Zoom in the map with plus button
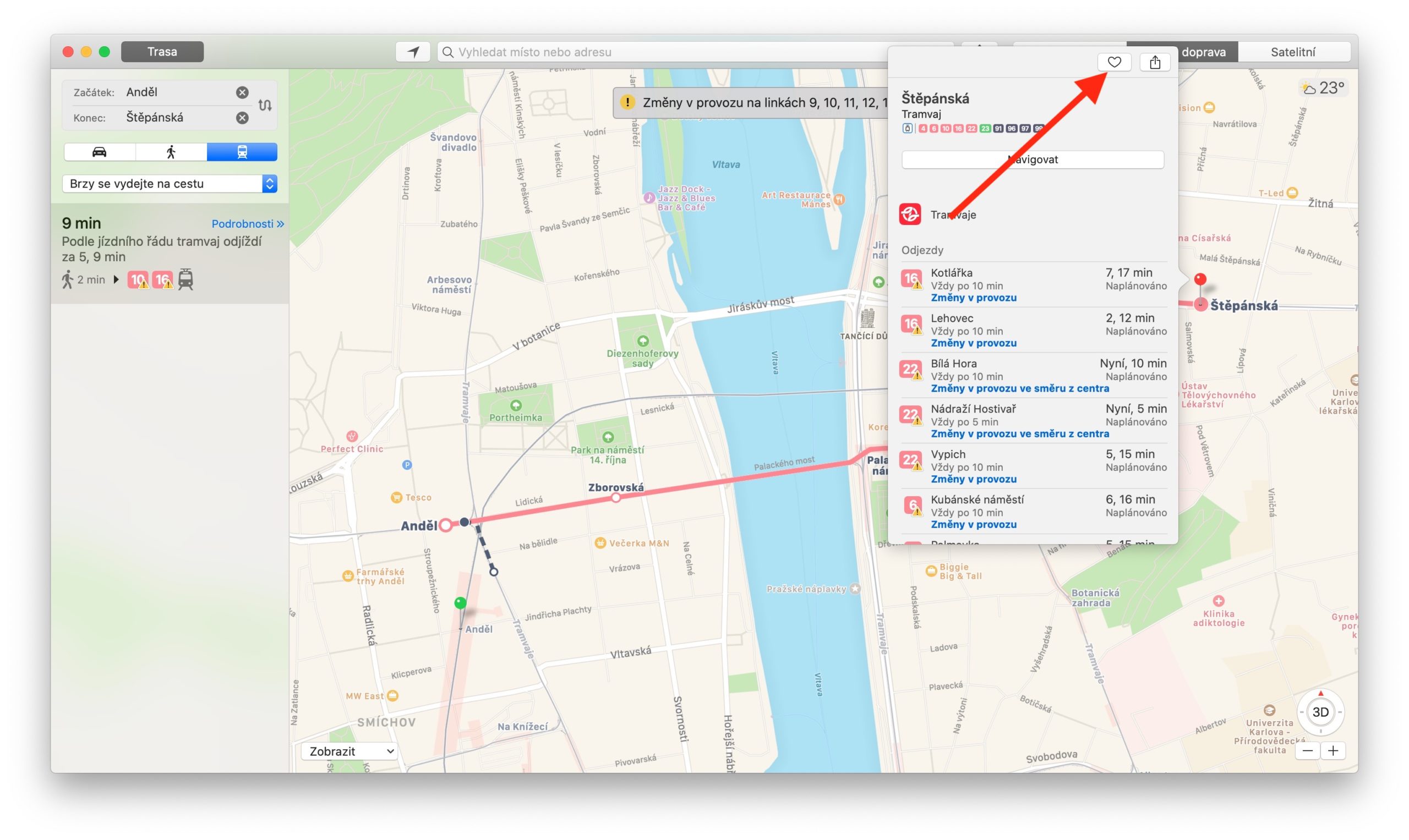This screenshot has height=840, width=1409. [1333, 751]
